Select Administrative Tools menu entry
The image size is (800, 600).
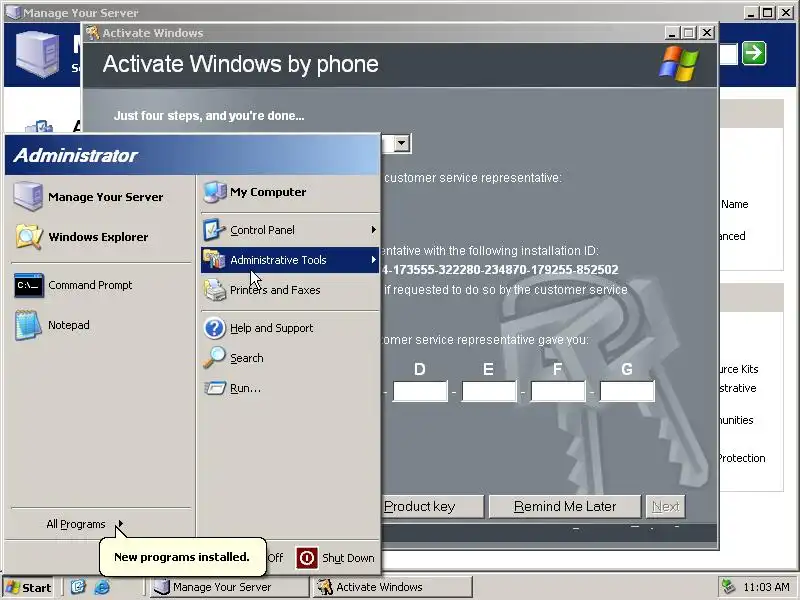tap(290, 260)
